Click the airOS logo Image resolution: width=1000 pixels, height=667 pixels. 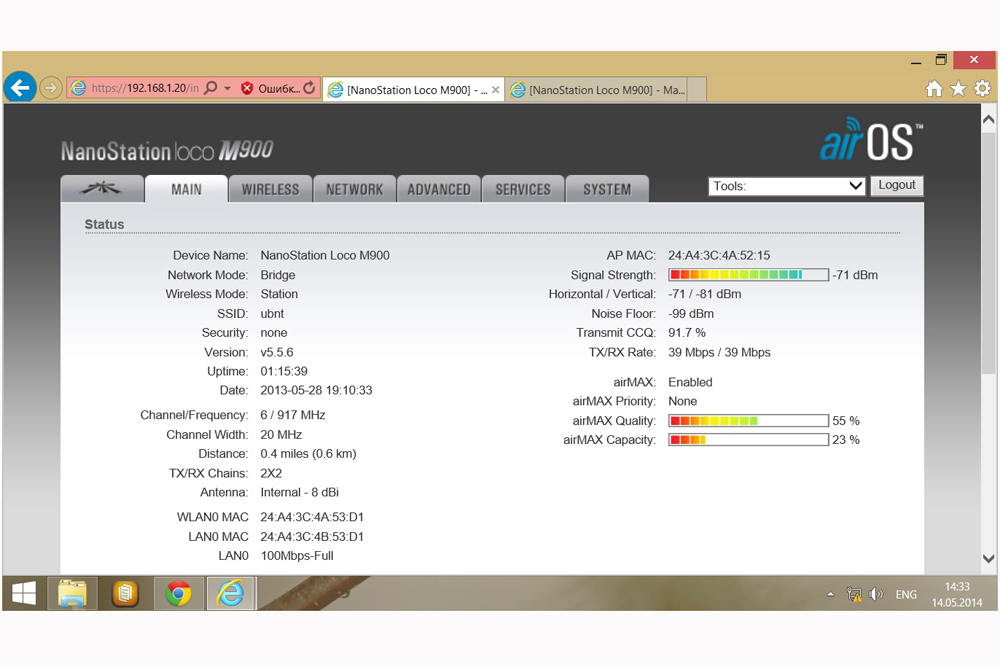pyautogui.click(x=871, y=138)
